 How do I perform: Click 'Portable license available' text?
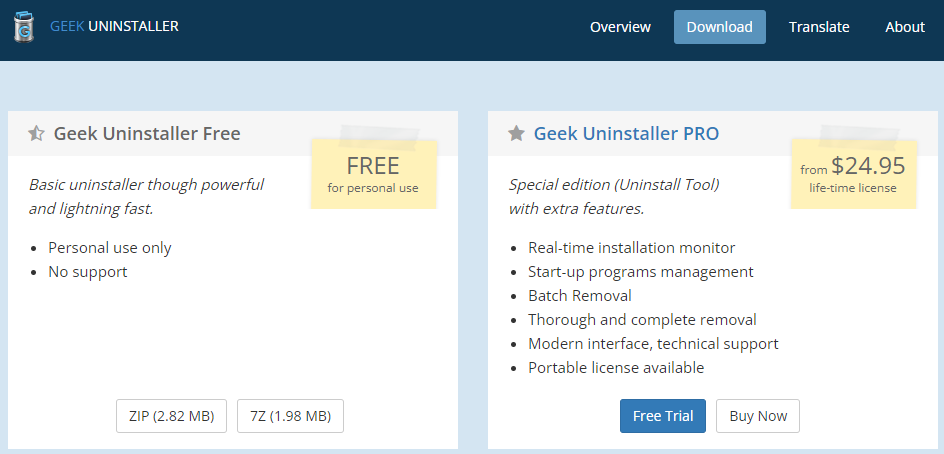point(616,367)
